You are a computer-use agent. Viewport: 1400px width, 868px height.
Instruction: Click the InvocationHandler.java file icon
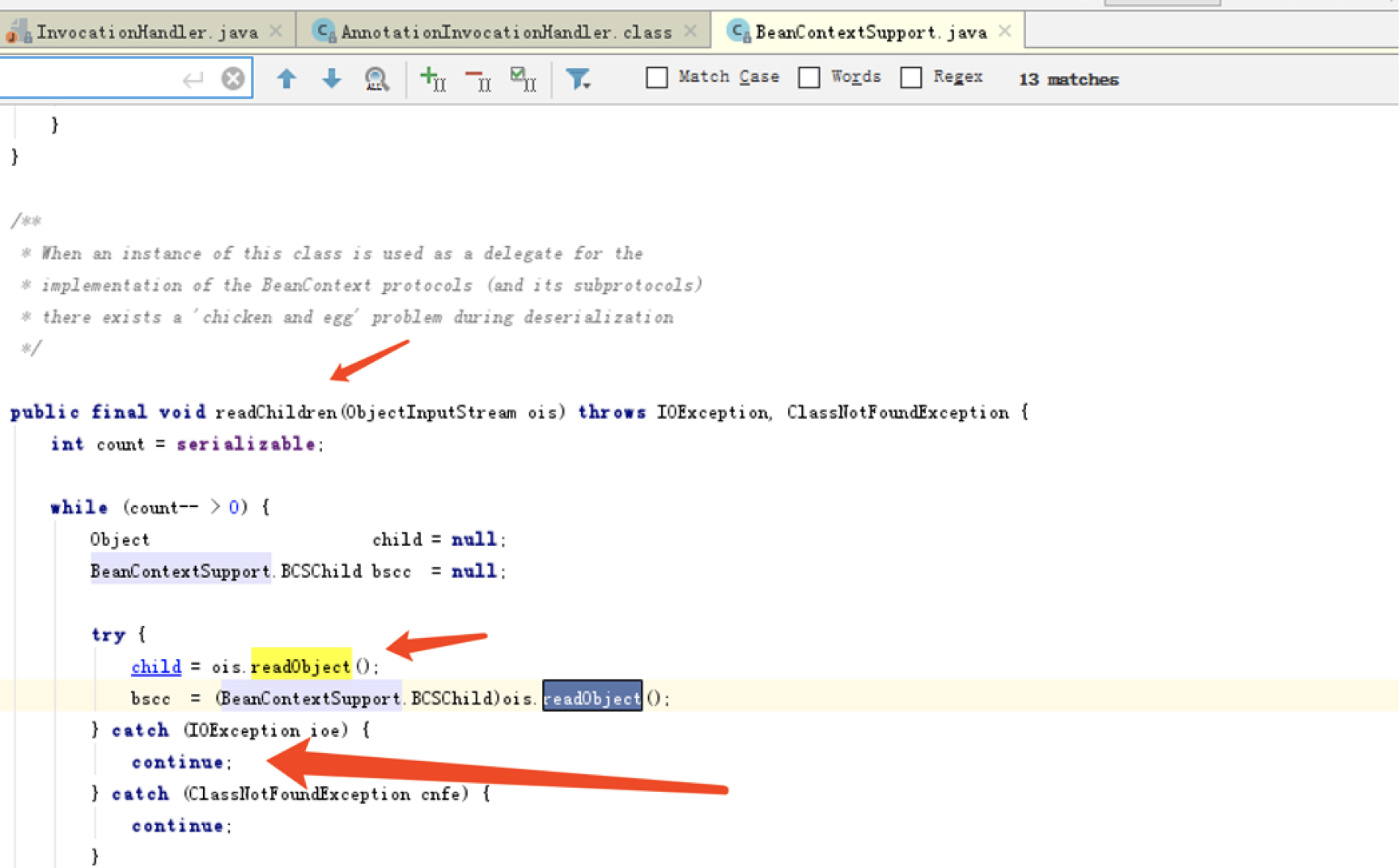[x=19, y=32]
